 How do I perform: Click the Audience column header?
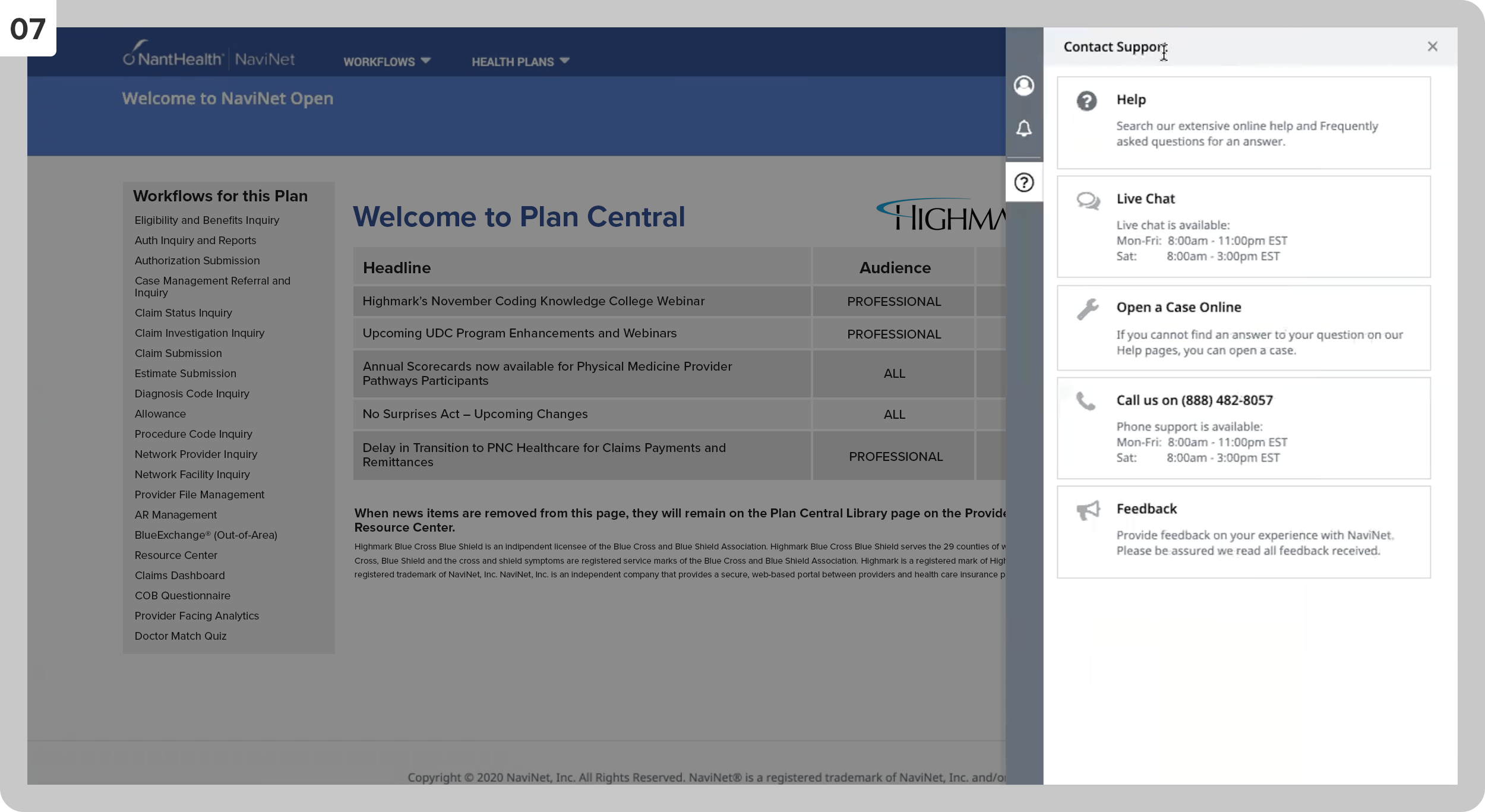[895, 267]
